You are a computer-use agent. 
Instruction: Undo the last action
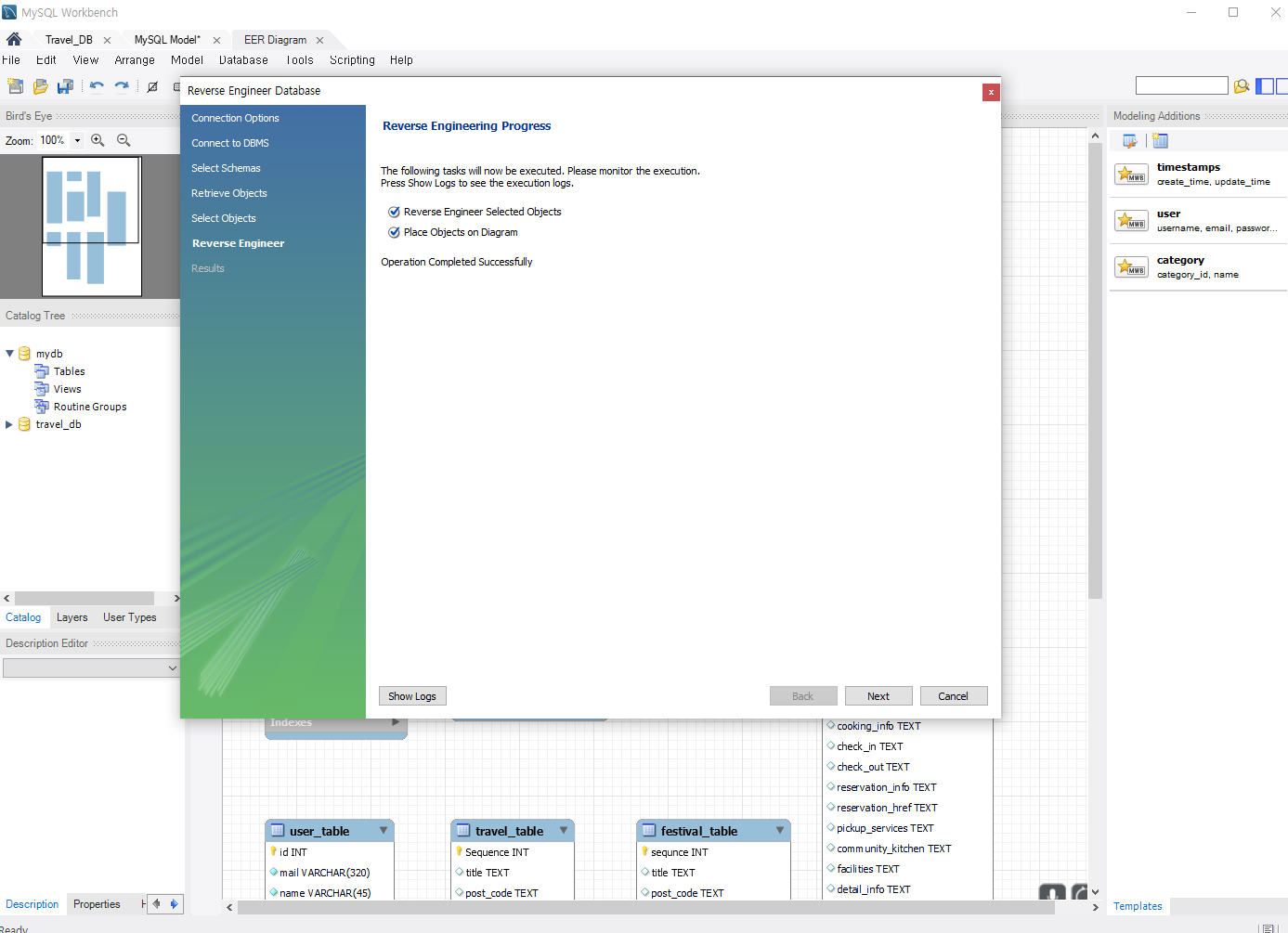(97, 86)
